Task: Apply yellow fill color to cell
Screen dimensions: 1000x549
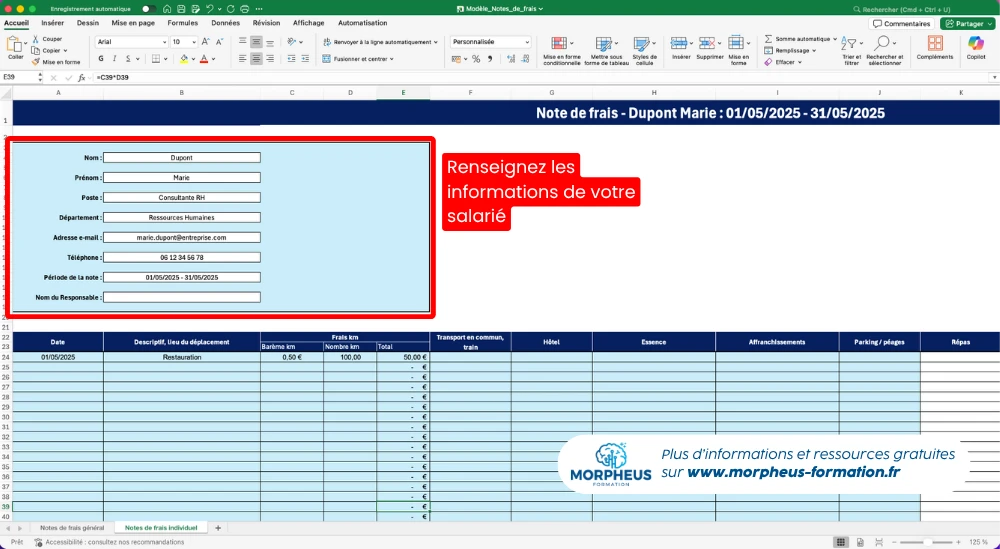Action: (184, 59)
